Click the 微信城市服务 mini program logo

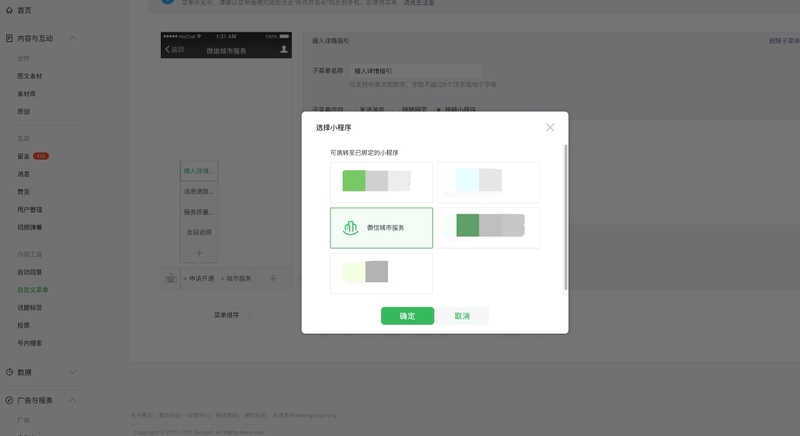[351, 227]
